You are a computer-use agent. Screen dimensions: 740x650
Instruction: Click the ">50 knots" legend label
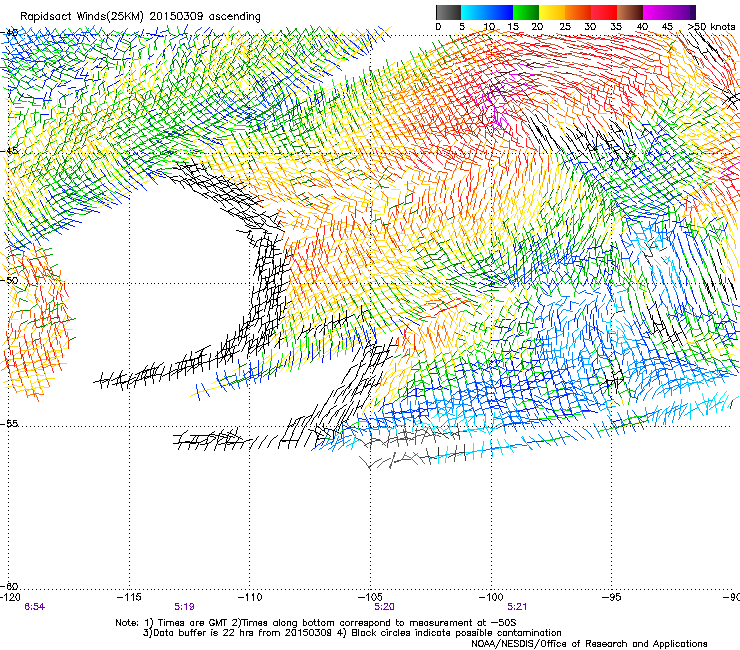click(x=711, y=27)
